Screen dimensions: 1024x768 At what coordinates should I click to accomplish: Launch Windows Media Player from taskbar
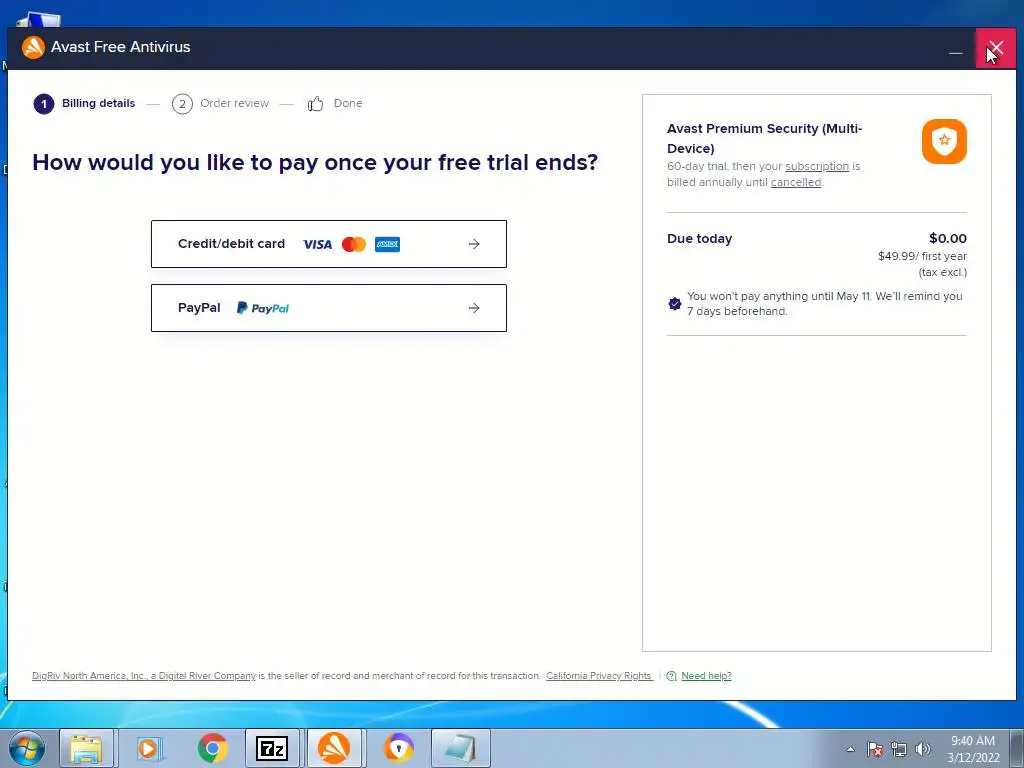click(x=149, y=748)
